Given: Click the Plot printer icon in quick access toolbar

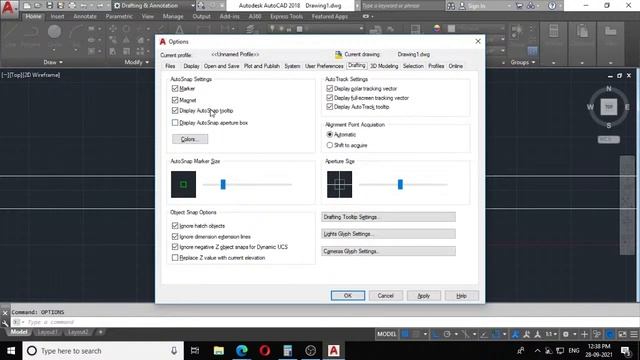Looking at the screenshot, I should click(72, 6).
